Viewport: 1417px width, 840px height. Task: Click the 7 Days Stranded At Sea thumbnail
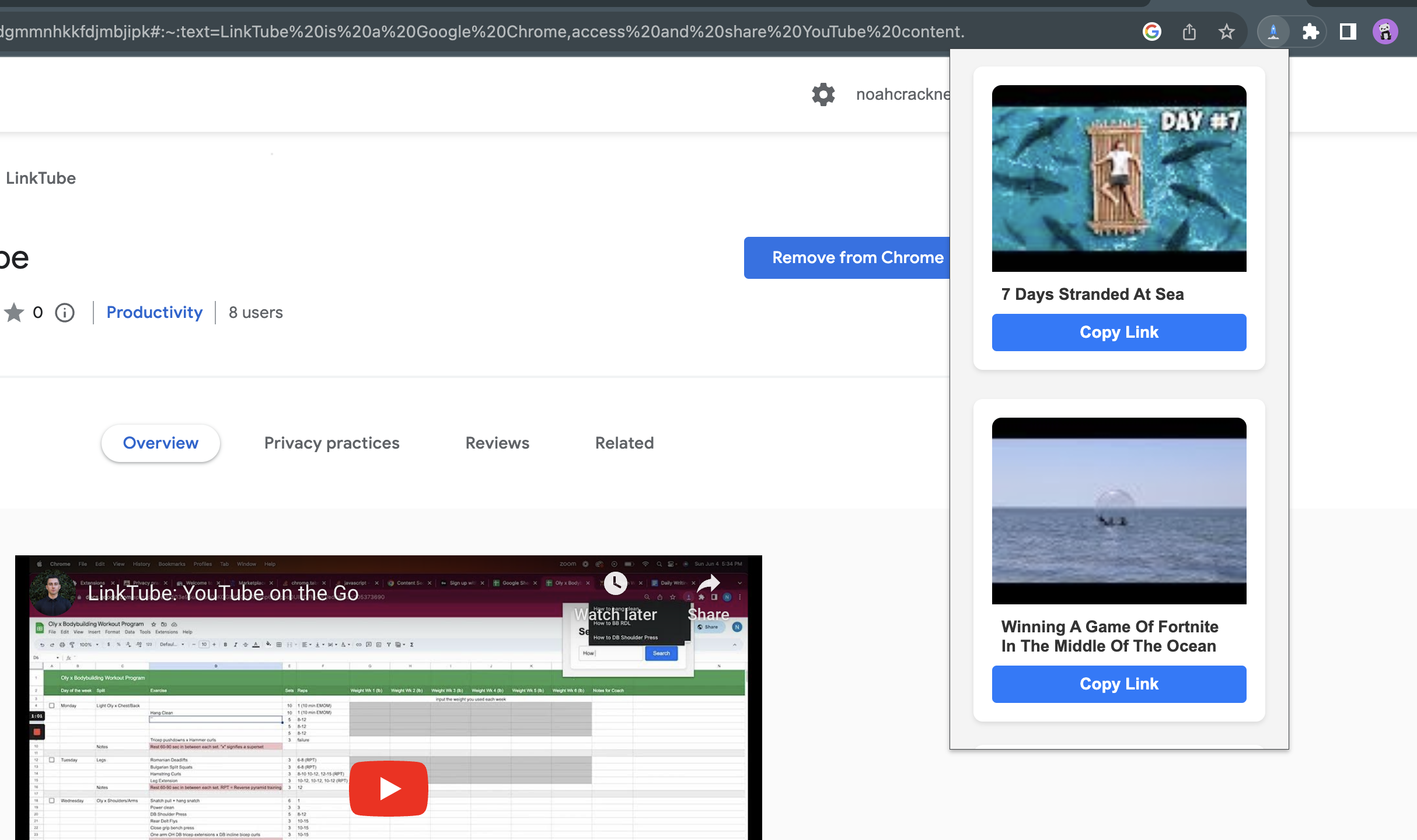(x=1119, y=178)
